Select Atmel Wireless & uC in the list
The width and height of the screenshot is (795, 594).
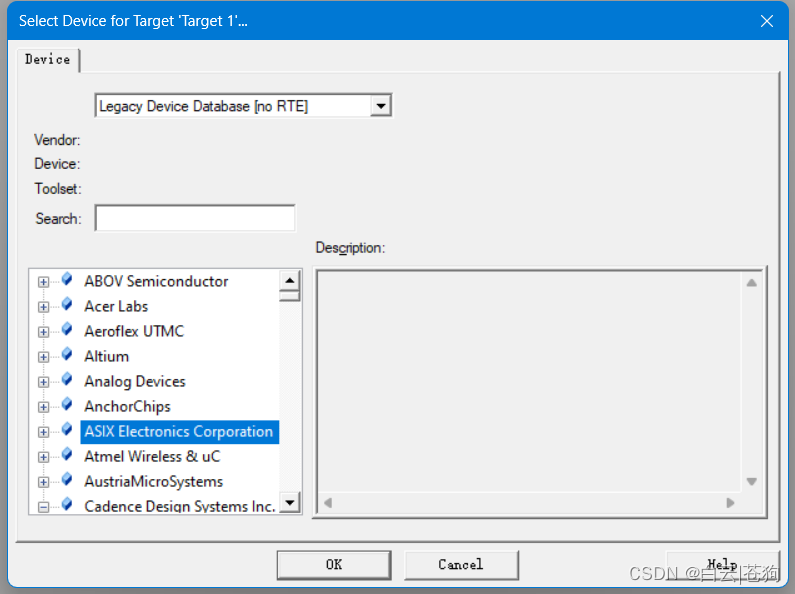(152, 457)
